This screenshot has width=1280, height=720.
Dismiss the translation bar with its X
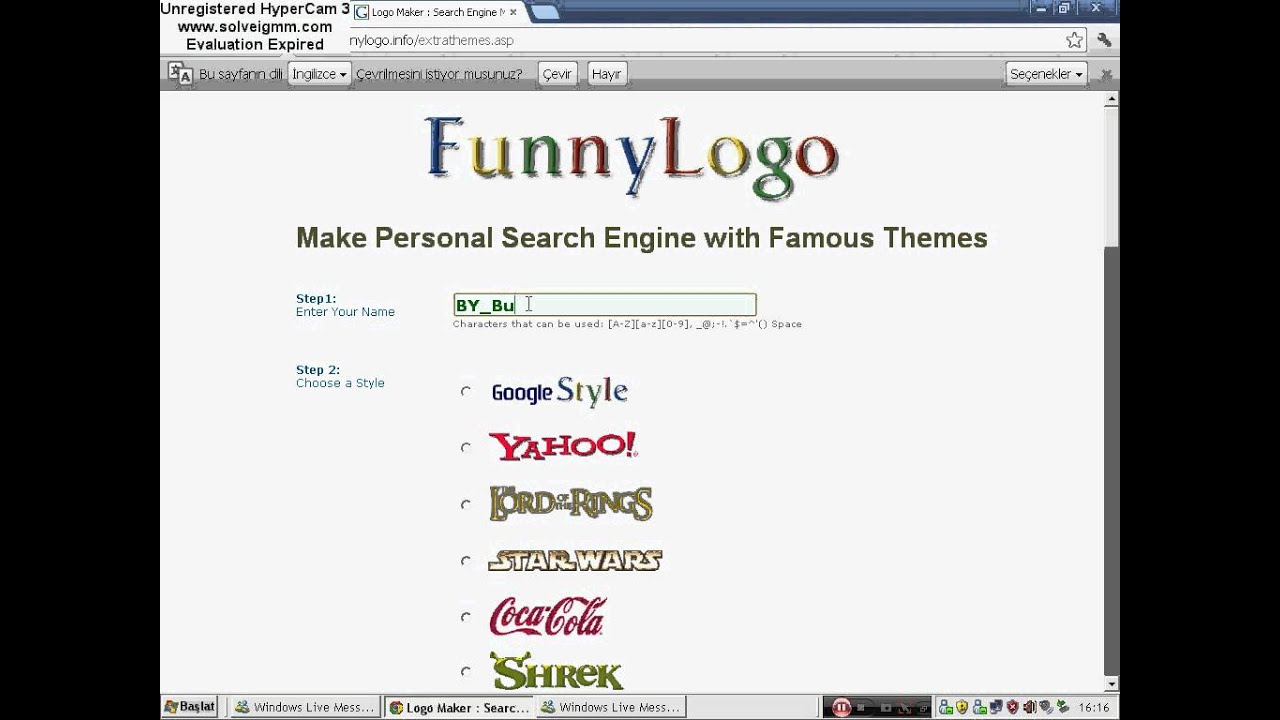1106,74
